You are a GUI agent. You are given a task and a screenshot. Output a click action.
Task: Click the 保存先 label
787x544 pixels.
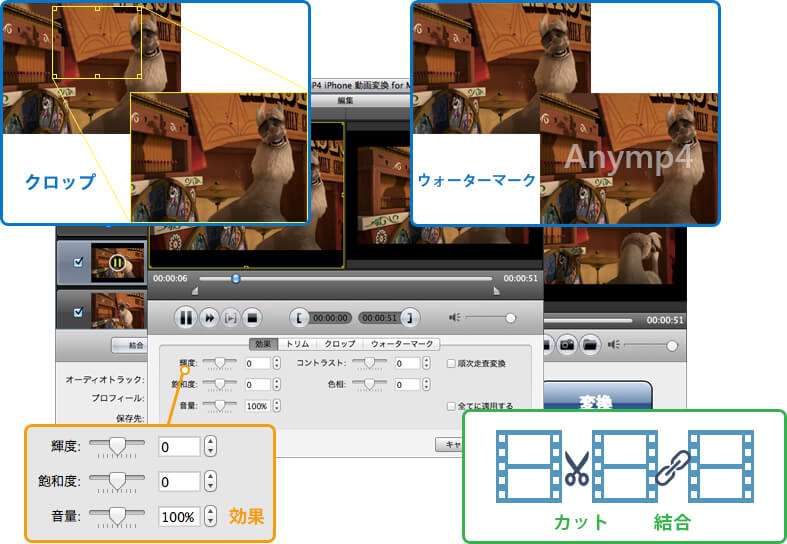coord(130,418)
